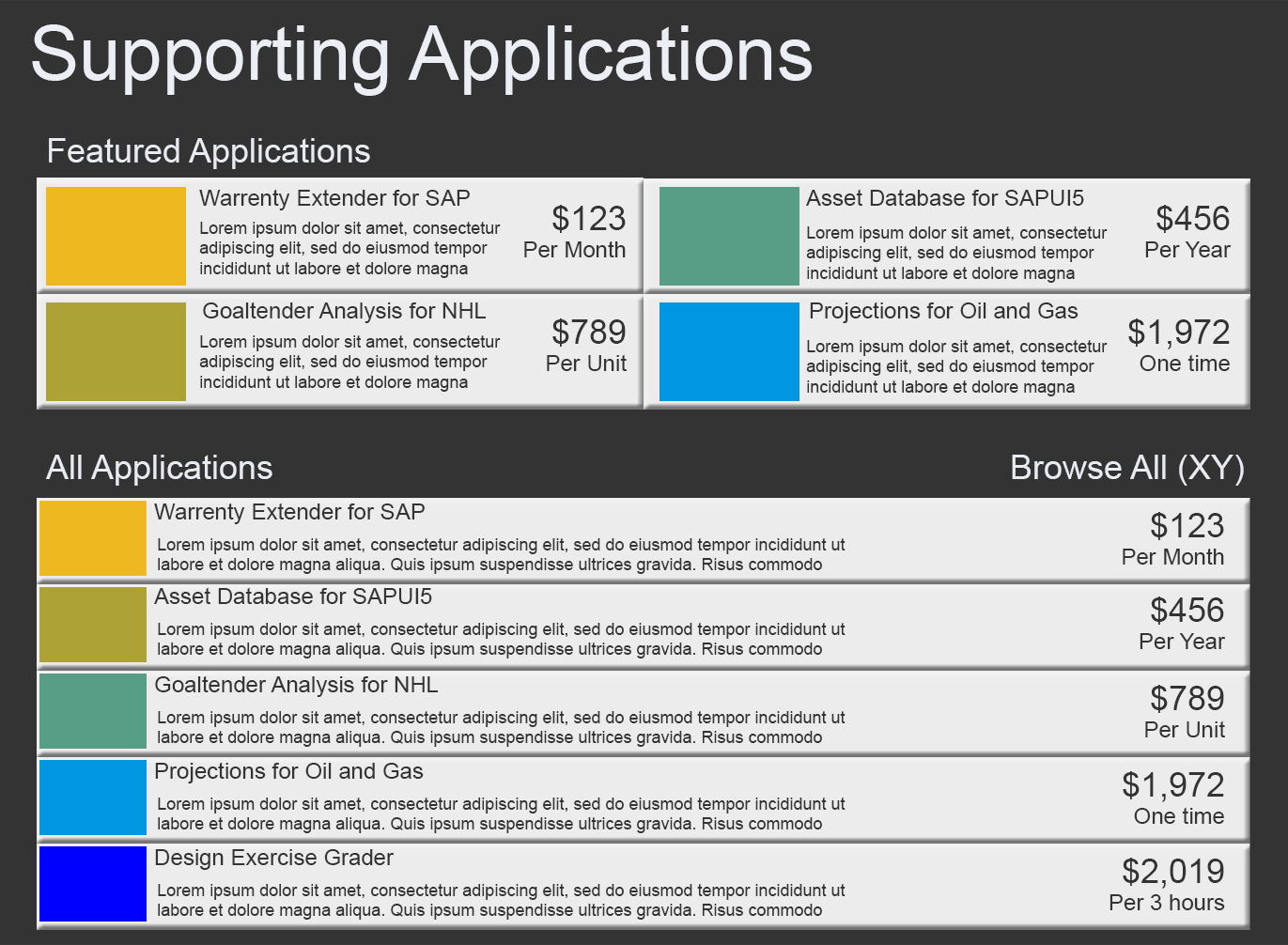Viewport: 1288px width, 945px height.
Task: Click yellow thumbnail of featured Warrenty Extender
Action: coord(116,236)
